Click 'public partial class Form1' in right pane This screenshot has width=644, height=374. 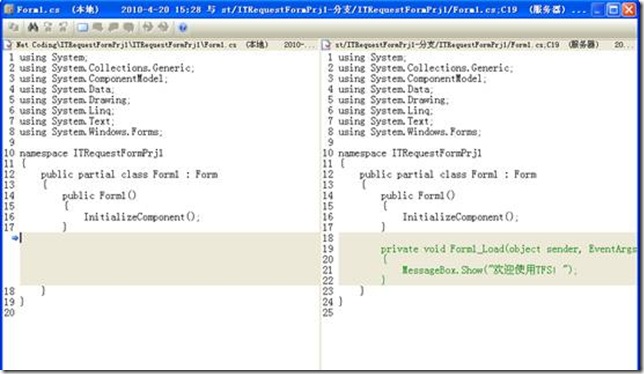[x=428, y=174]
